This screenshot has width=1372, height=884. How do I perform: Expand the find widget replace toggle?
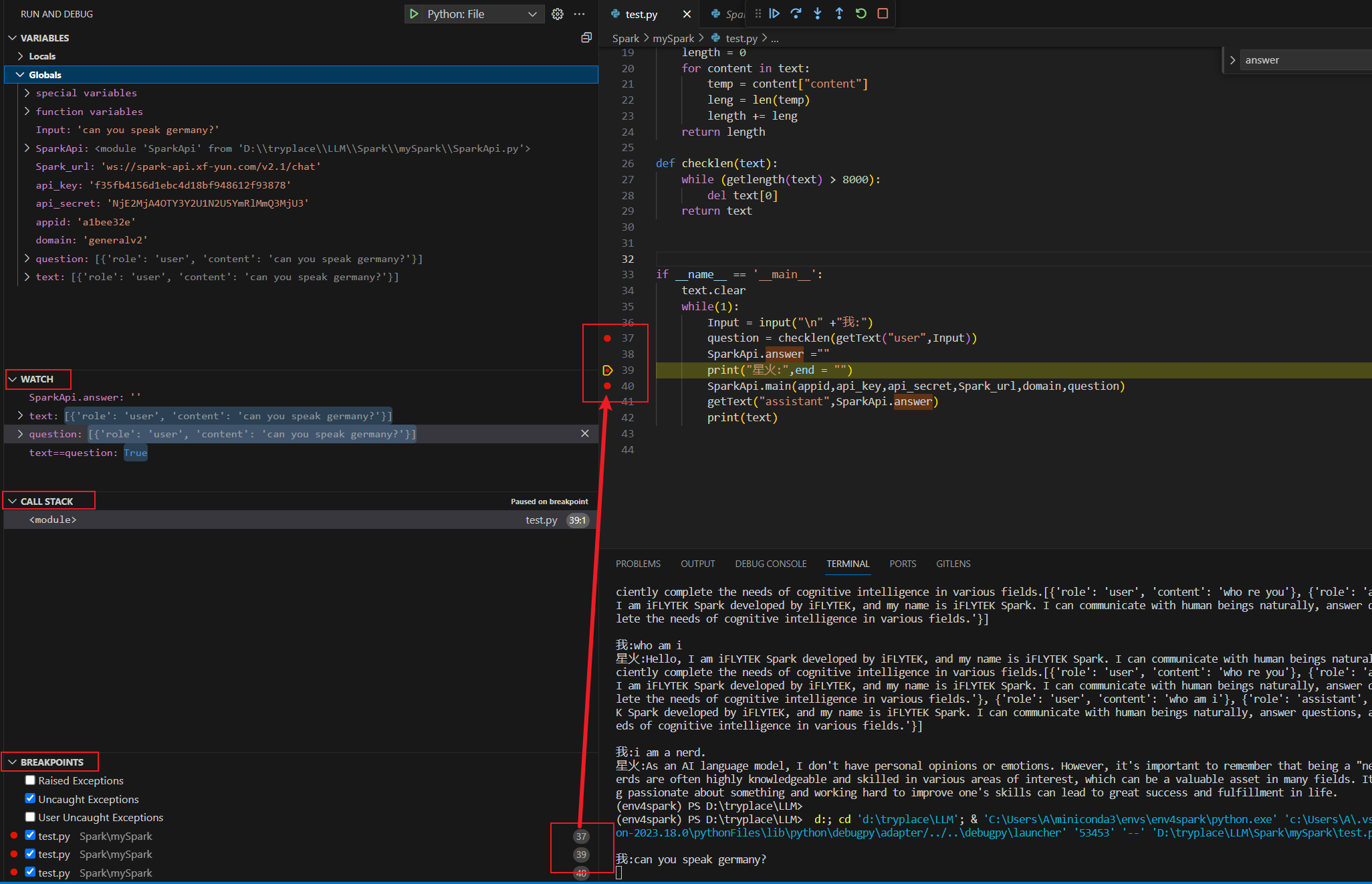tap(1232, 60)
